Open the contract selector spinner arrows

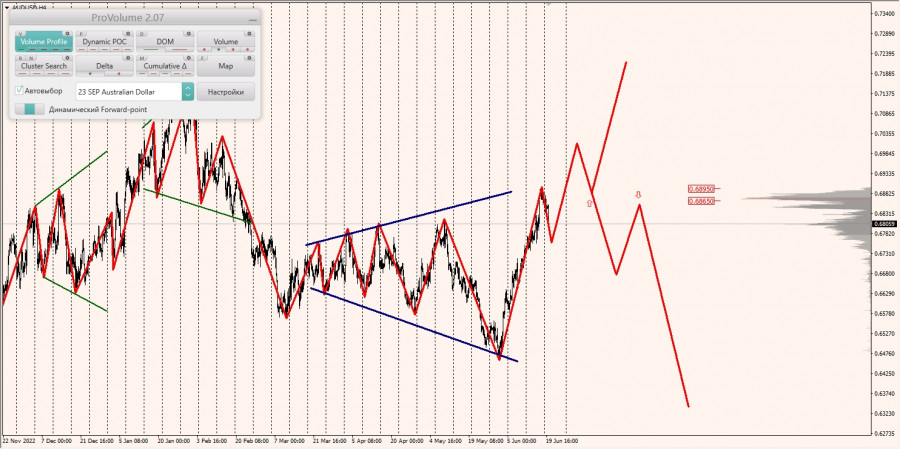[188, 91]
